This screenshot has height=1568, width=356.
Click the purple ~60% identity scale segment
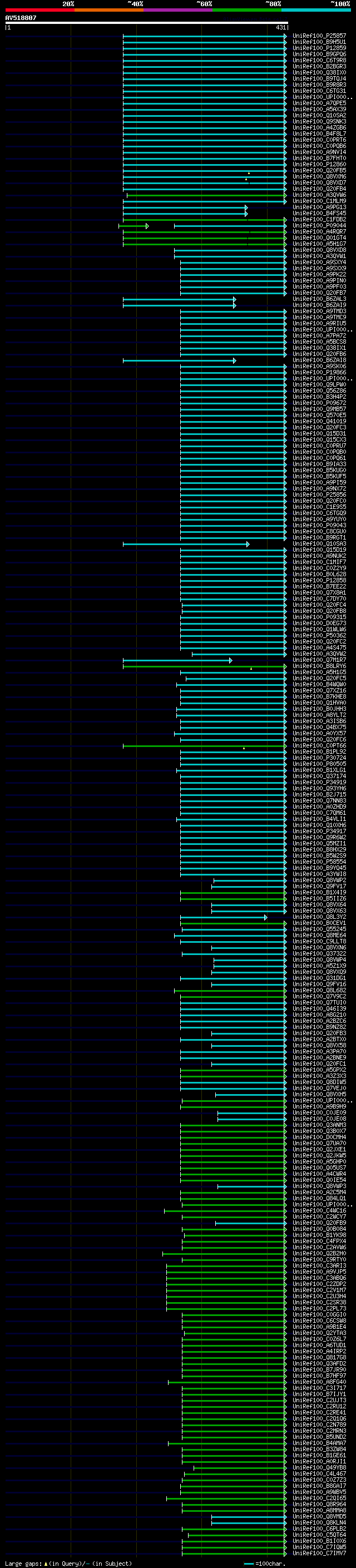pos(177,10)
